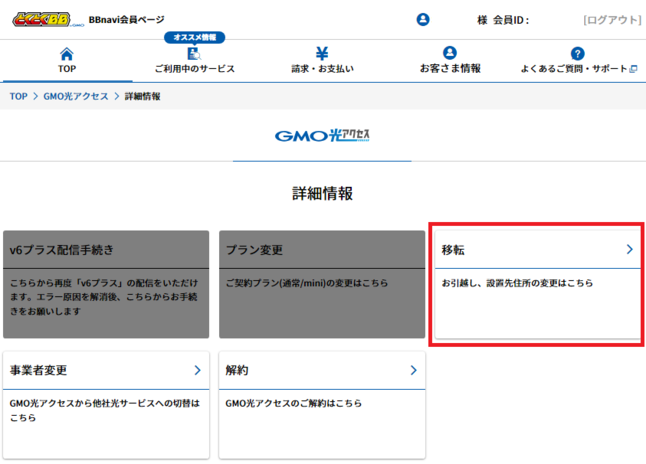Click the person icon above お客さま情報
The image size is (646, 464).
point(450,53)
